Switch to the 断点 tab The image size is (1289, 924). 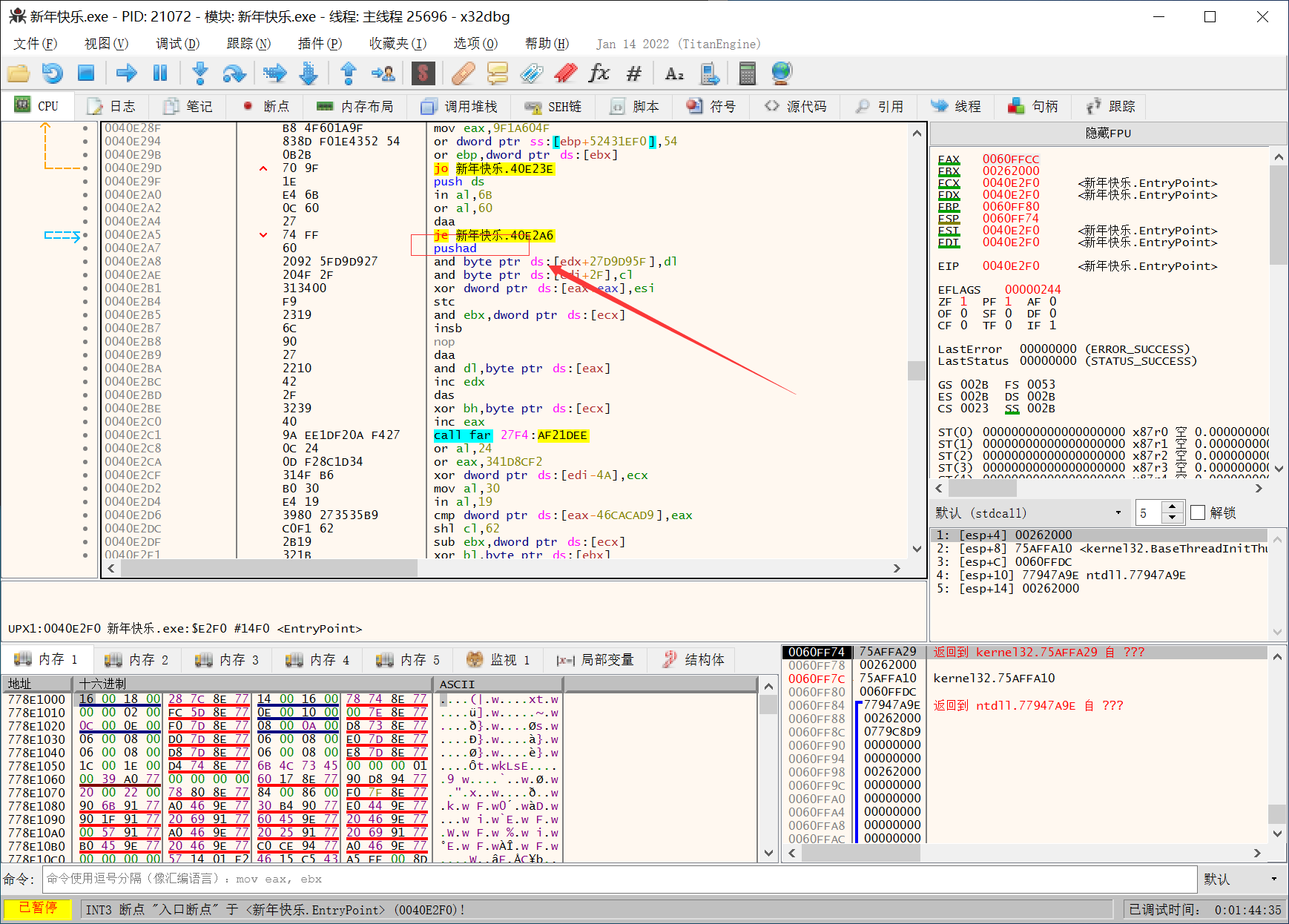(266, 106)
